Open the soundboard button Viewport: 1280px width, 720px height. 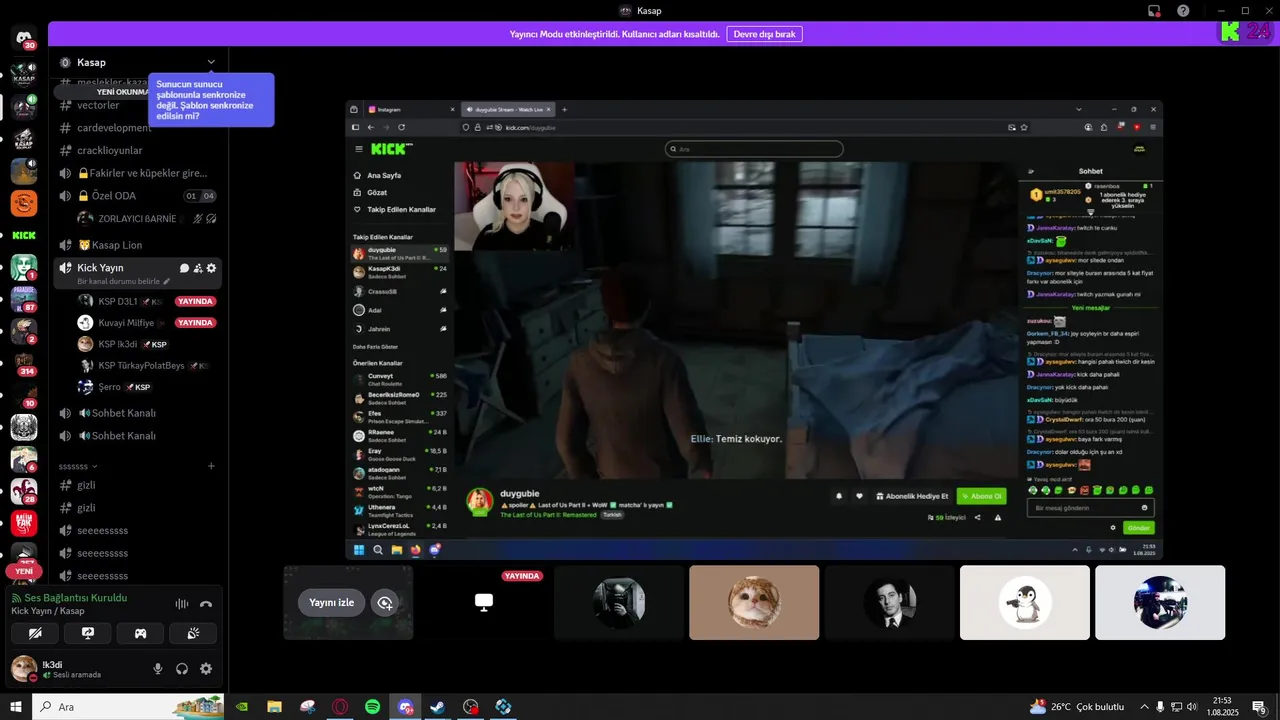193,633
